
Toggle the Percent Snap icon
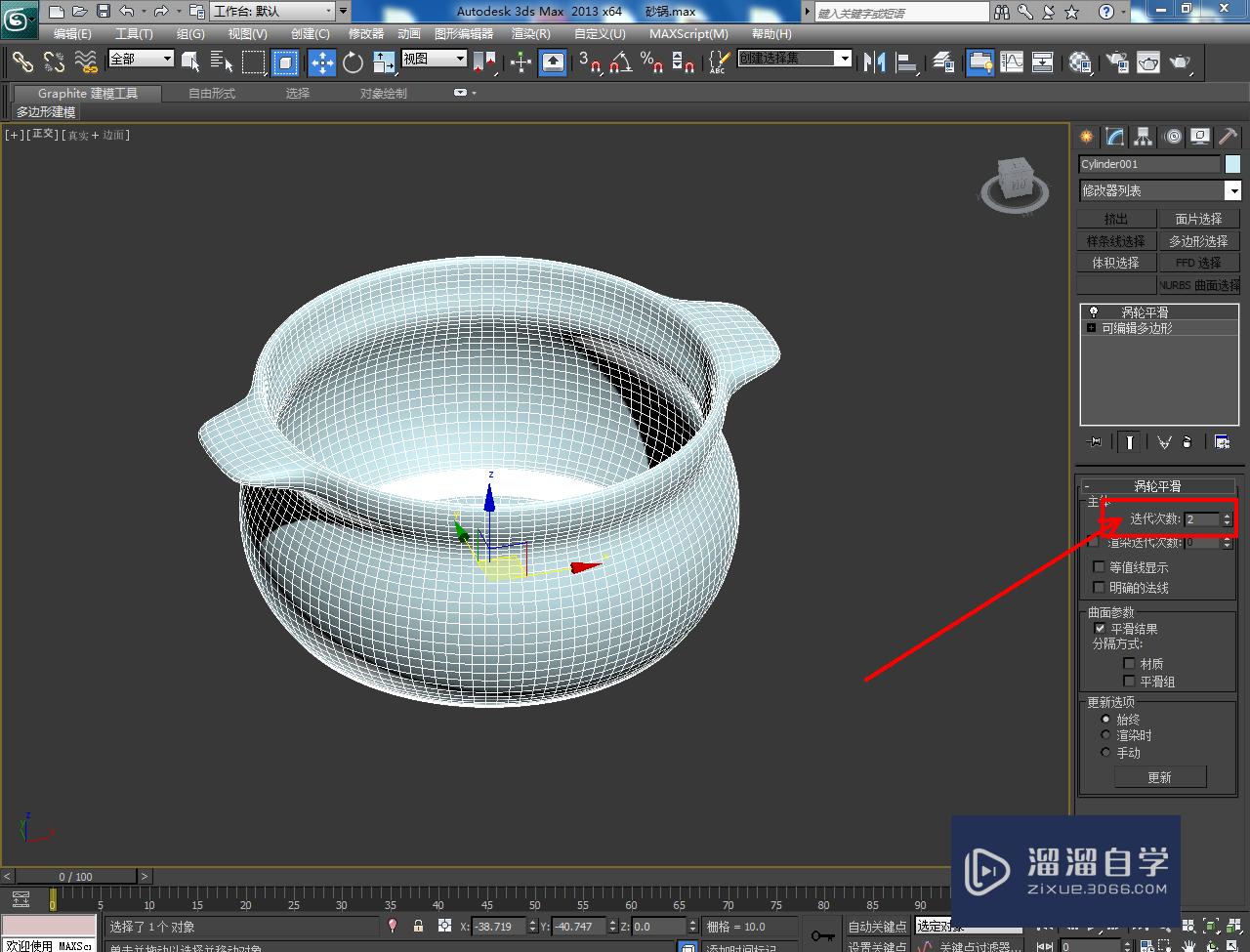click(651, 62)
